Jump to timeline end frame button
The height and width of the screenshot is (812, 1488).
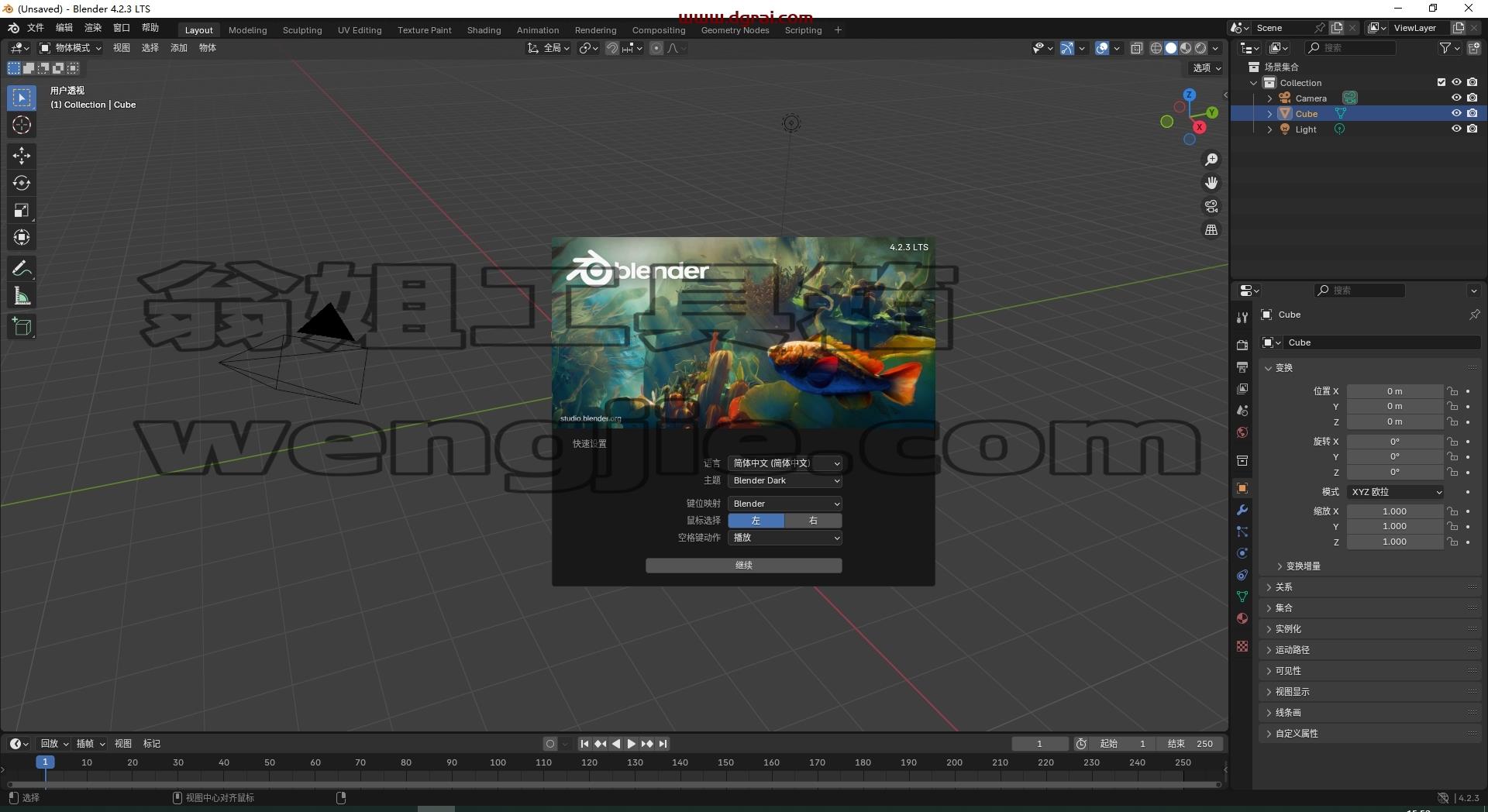tap(663, 744)
